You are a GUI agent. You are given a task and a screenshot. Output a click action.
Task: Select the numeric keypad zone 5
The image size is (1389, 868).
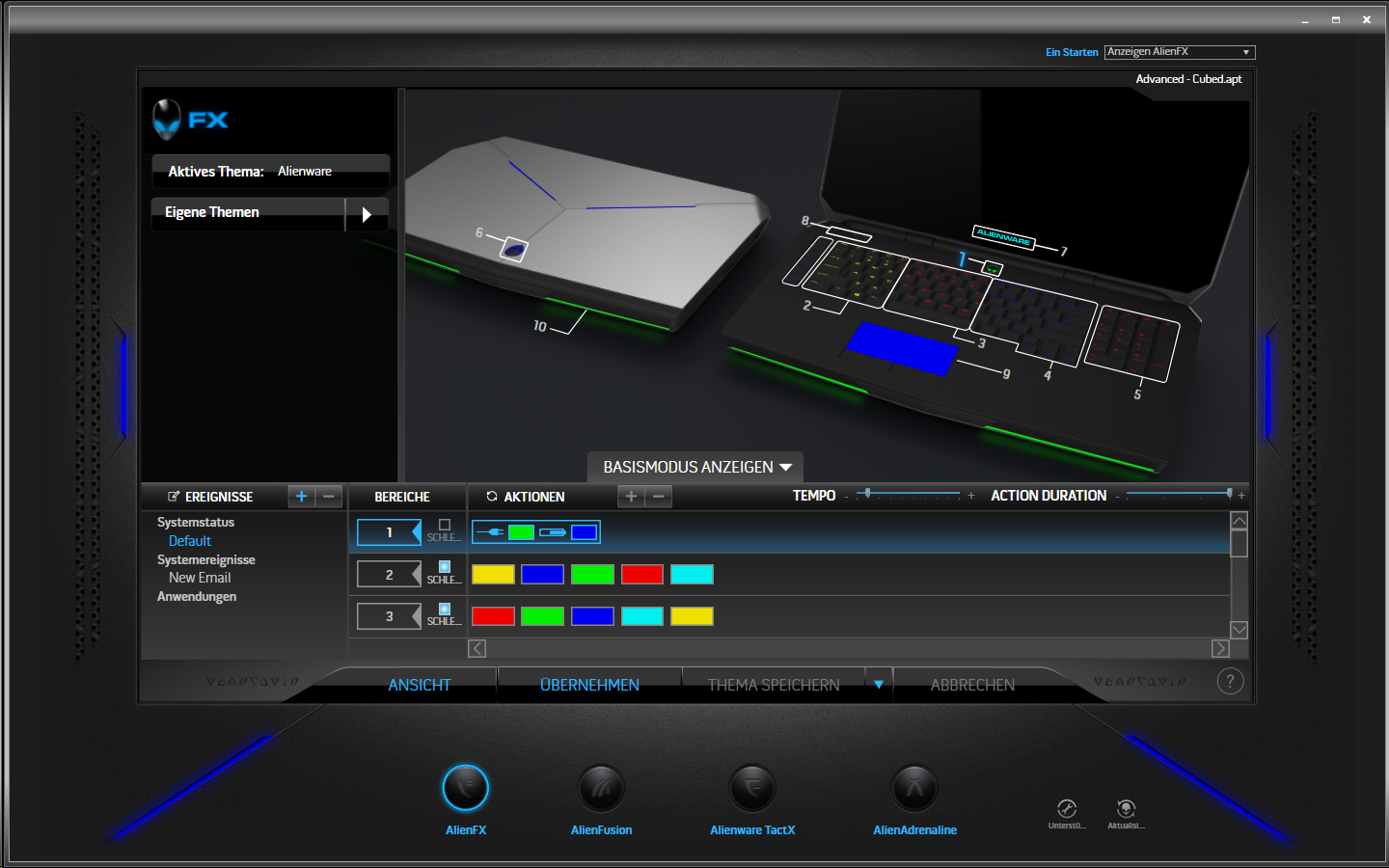pyautogui.click(x=1131, y=342)
